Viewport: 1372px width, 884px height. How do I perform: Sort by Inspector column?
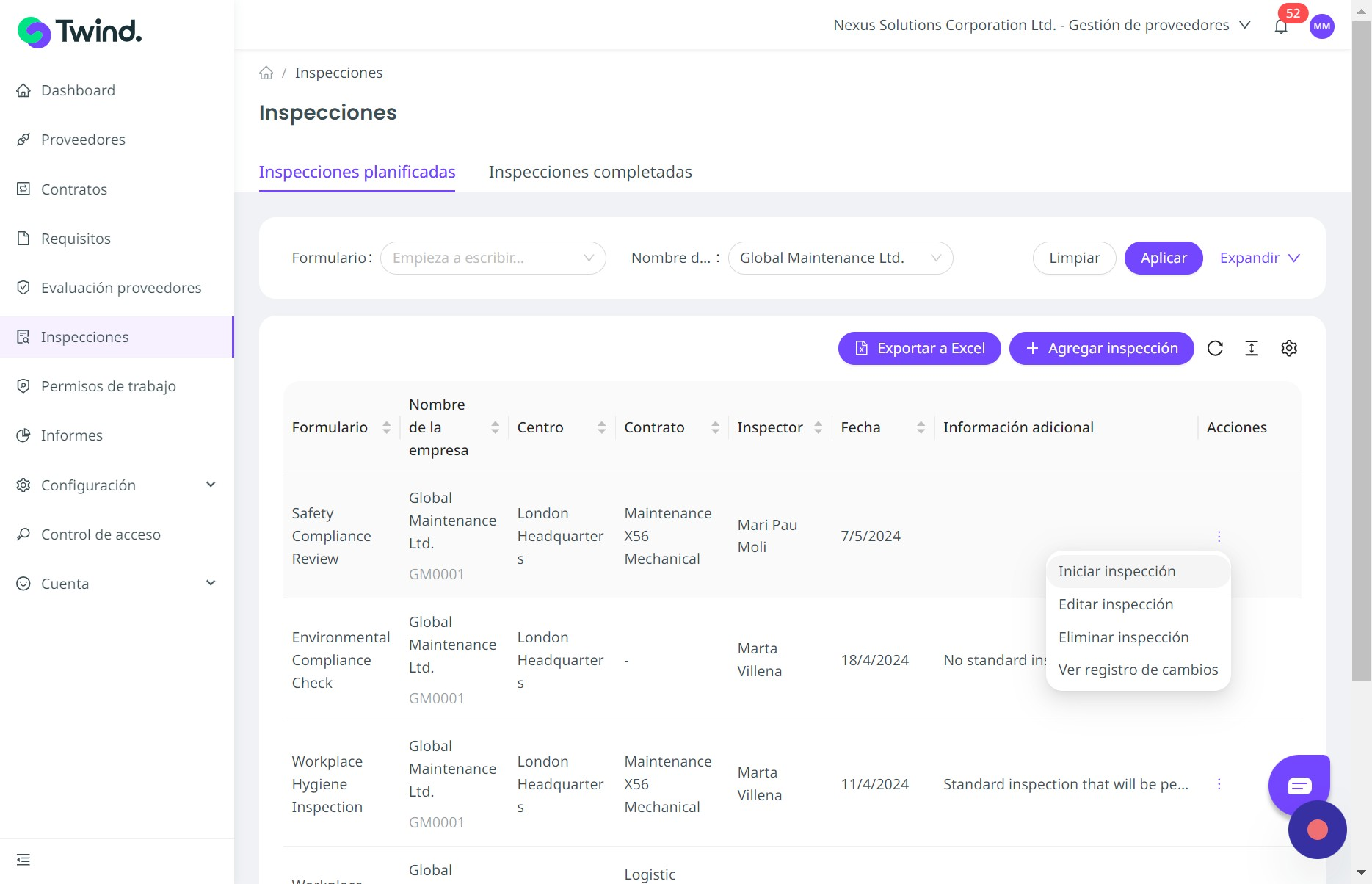pos(818,427)
